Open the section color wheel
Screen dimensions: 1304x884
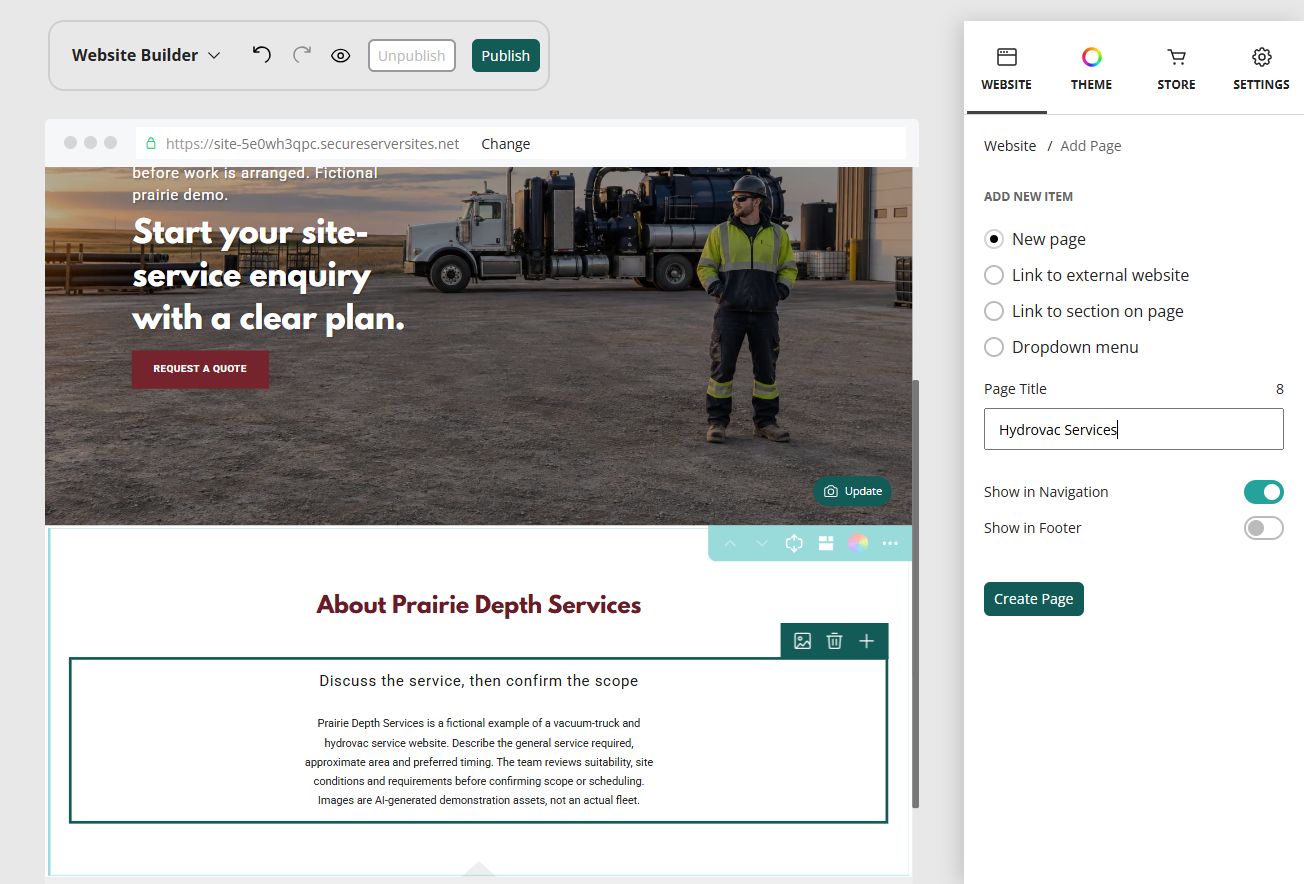coord(858,543)
